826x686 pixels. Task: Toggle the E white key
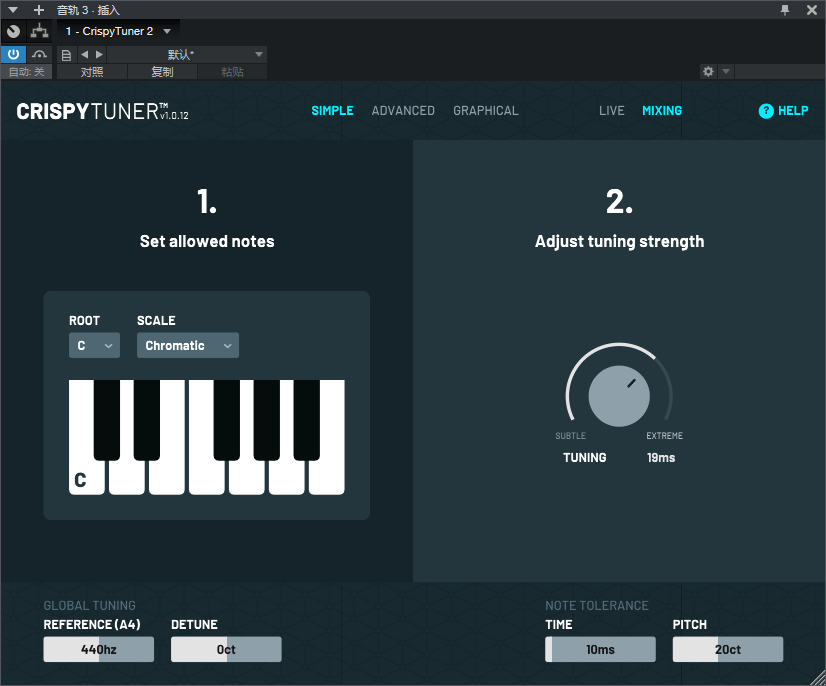pos(166,477)
